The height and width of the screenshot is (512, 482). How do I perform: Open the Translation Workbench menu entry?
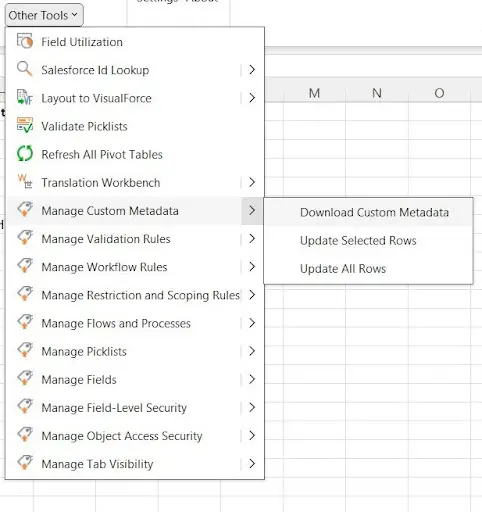123,182
